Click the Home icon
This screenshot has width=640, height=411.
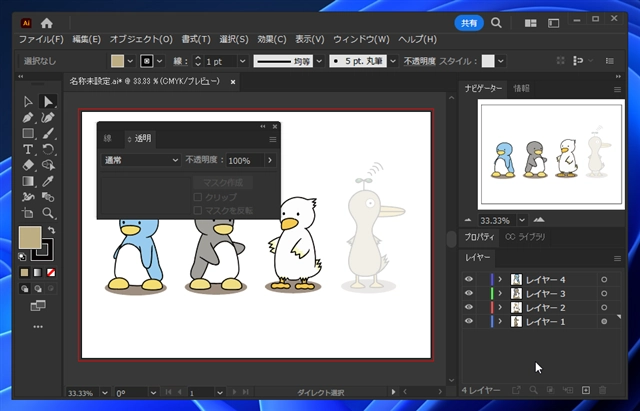[x=47, y=23]
